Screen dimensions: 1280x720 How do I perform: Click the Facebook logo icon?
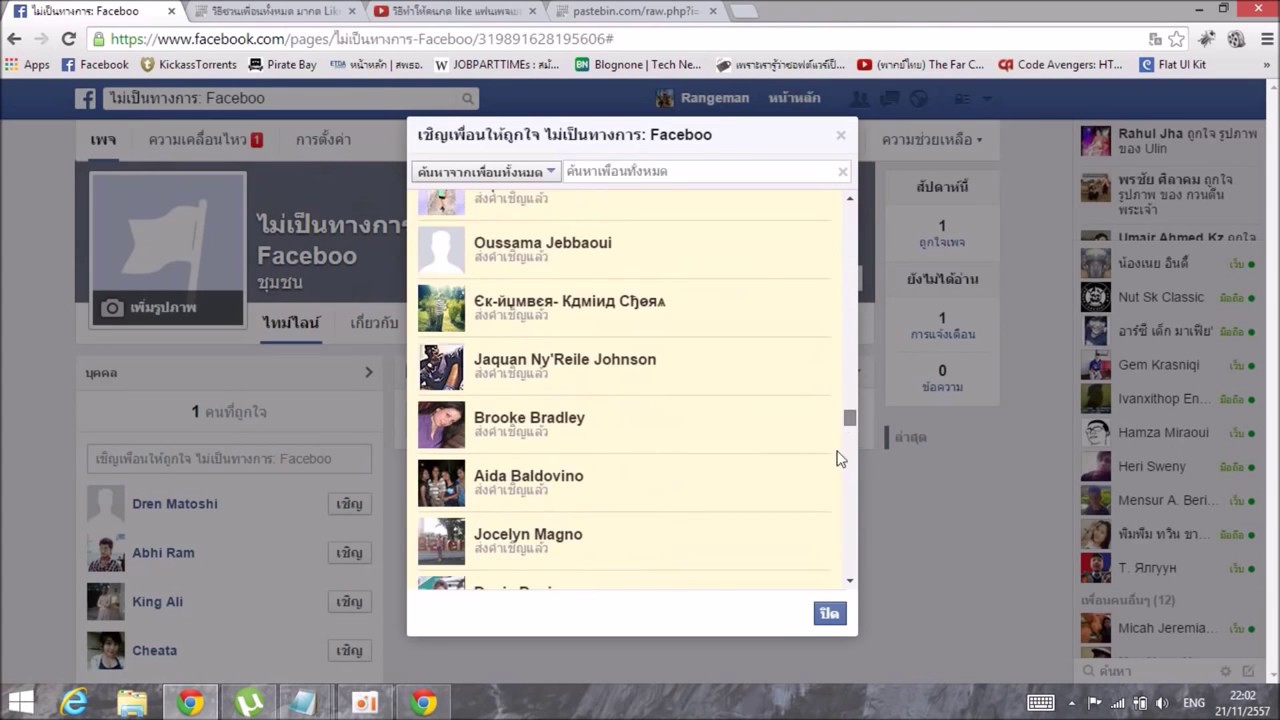(x=86, y=98)
